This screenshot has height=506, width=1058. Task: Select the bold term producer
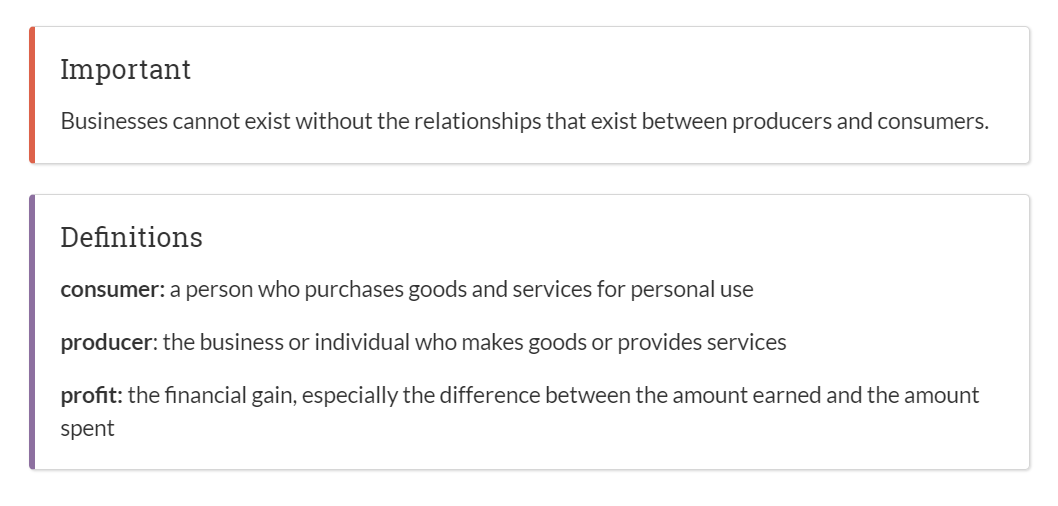[x=107, y=343]
